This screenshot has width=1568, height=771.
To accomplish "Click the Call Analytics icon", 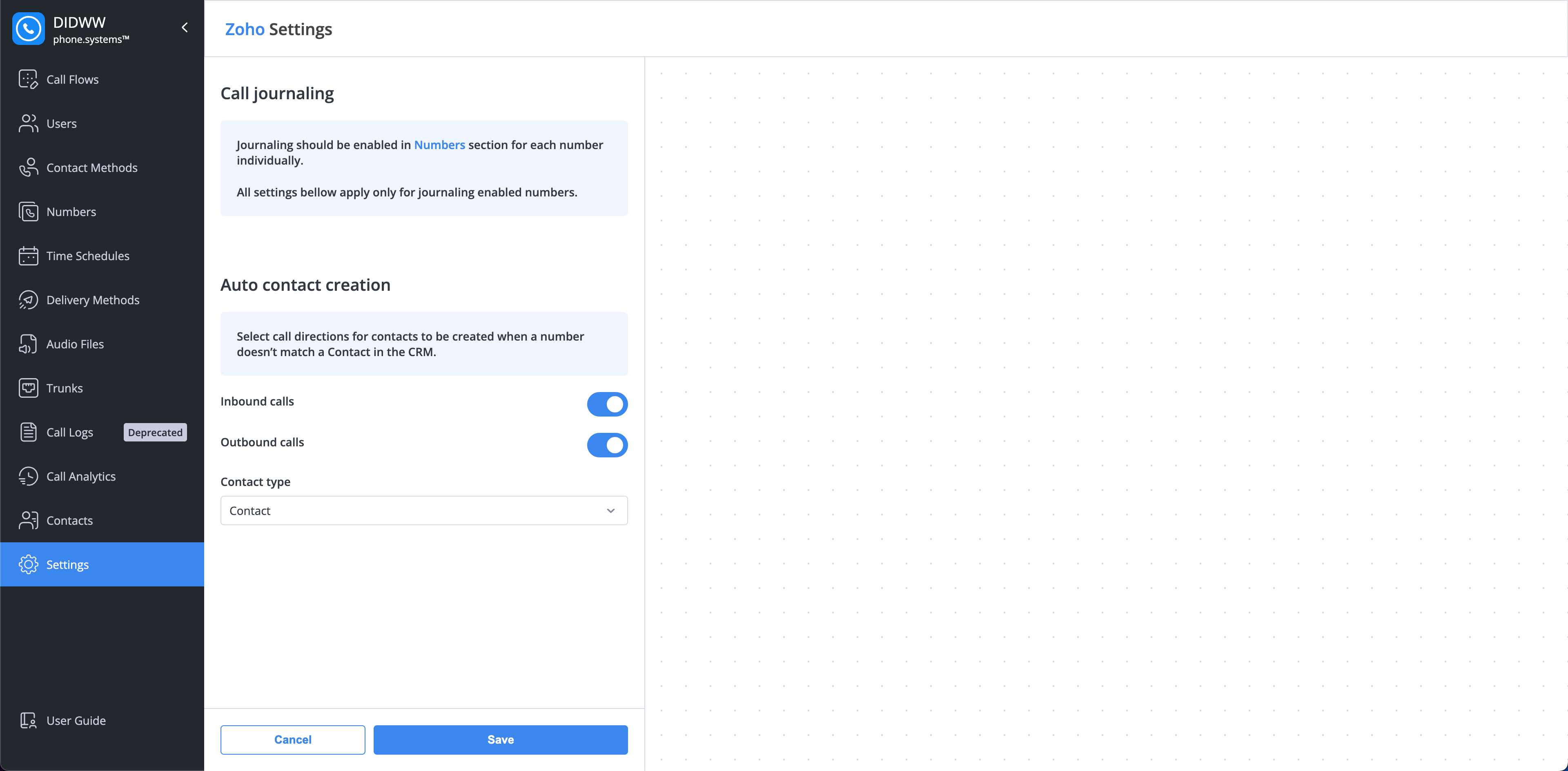I will click(28, 476).
